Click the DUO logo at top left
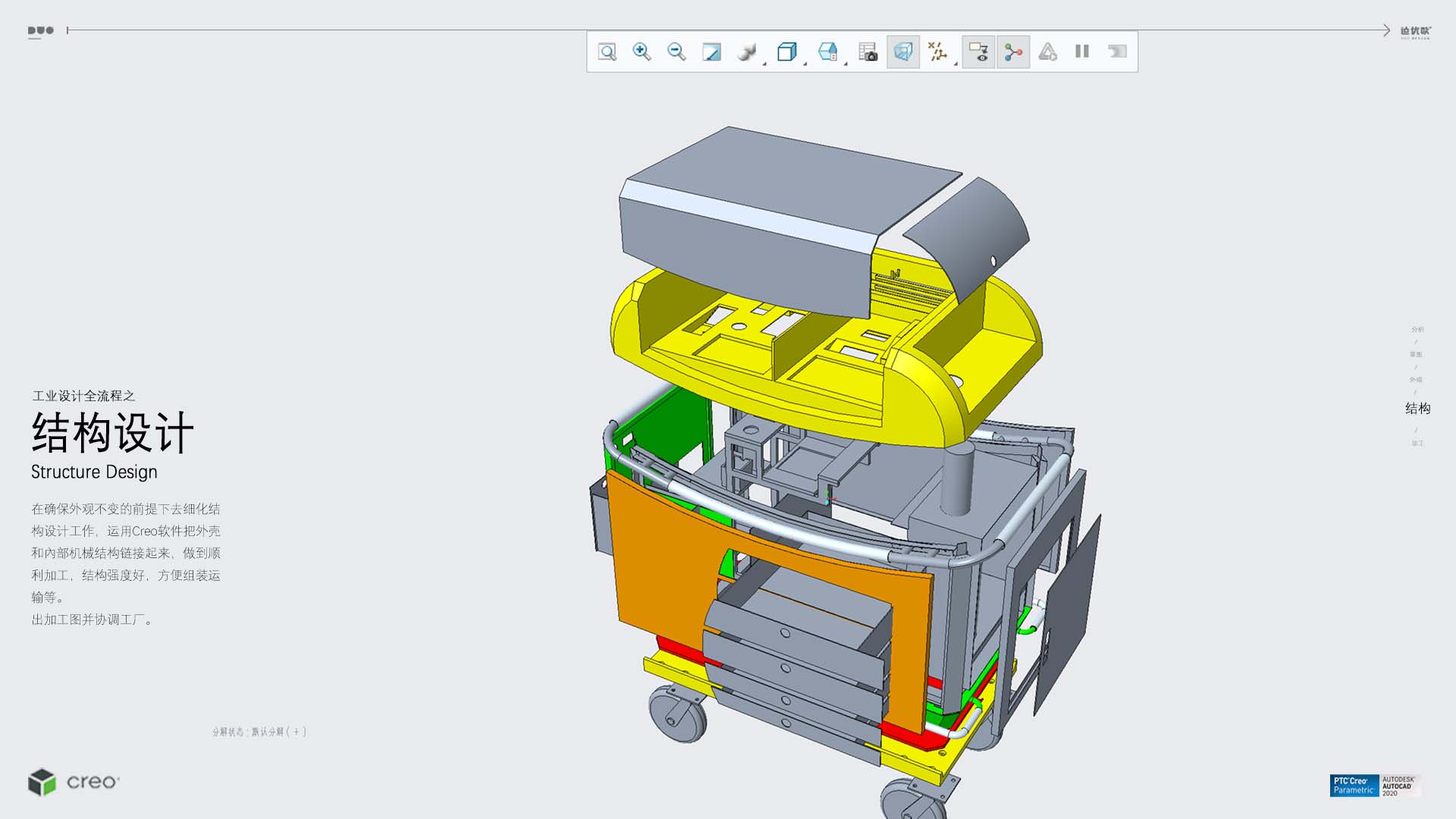 (41, 31)
